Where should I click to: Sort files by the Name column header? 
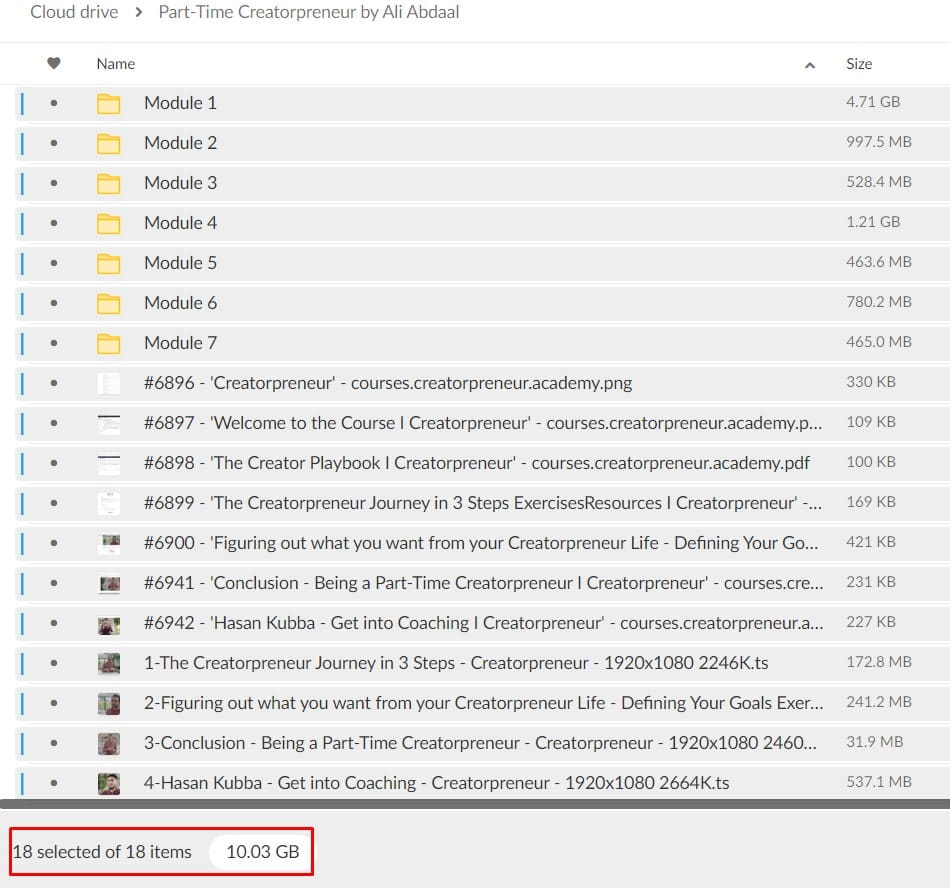pos(116,63)
